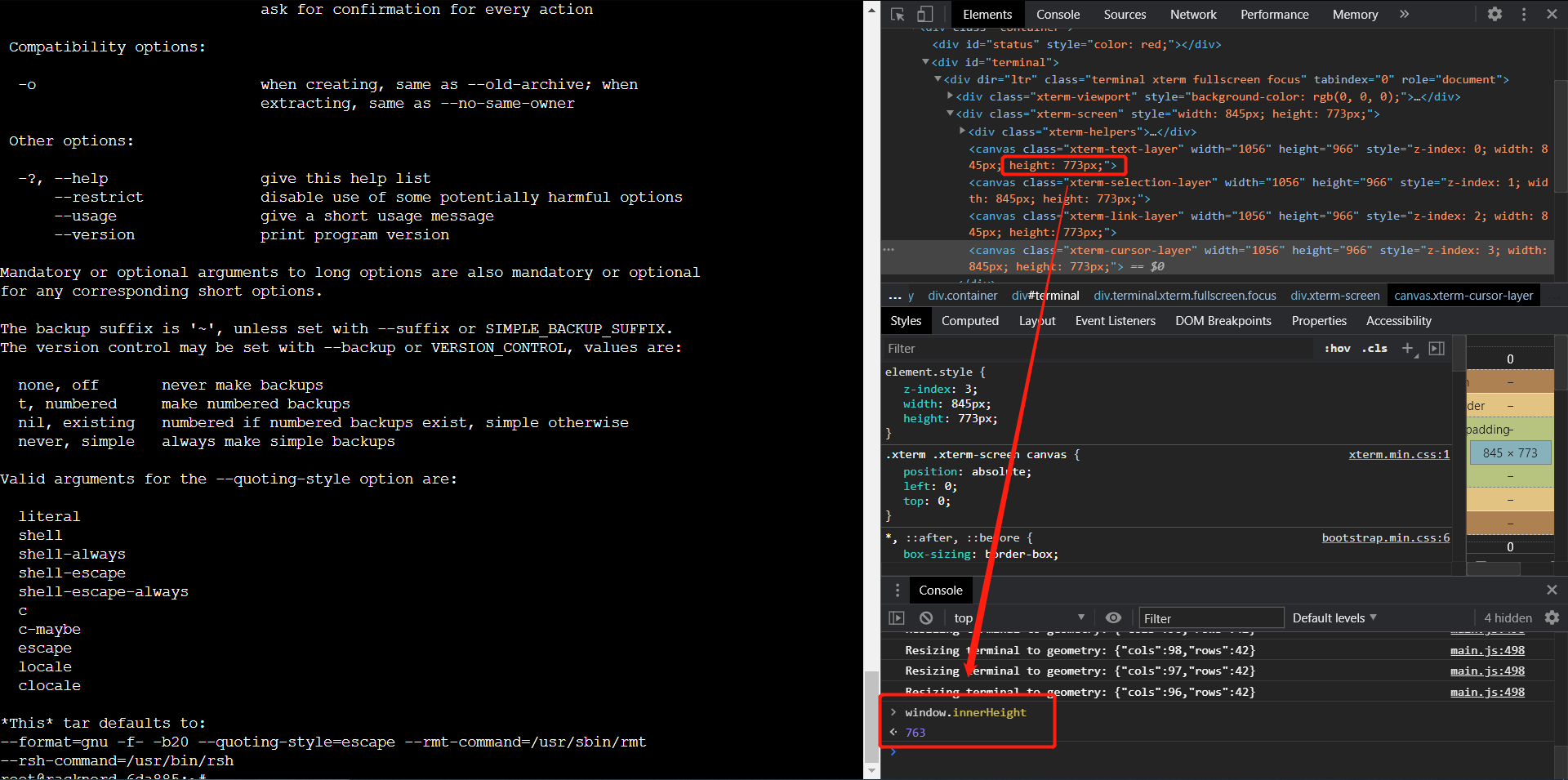Image resolution: width=1568 pixels, height=780 pixels.
Task: Open the DOM Breakpoints sub-tab
Action: coord(1223,321)
